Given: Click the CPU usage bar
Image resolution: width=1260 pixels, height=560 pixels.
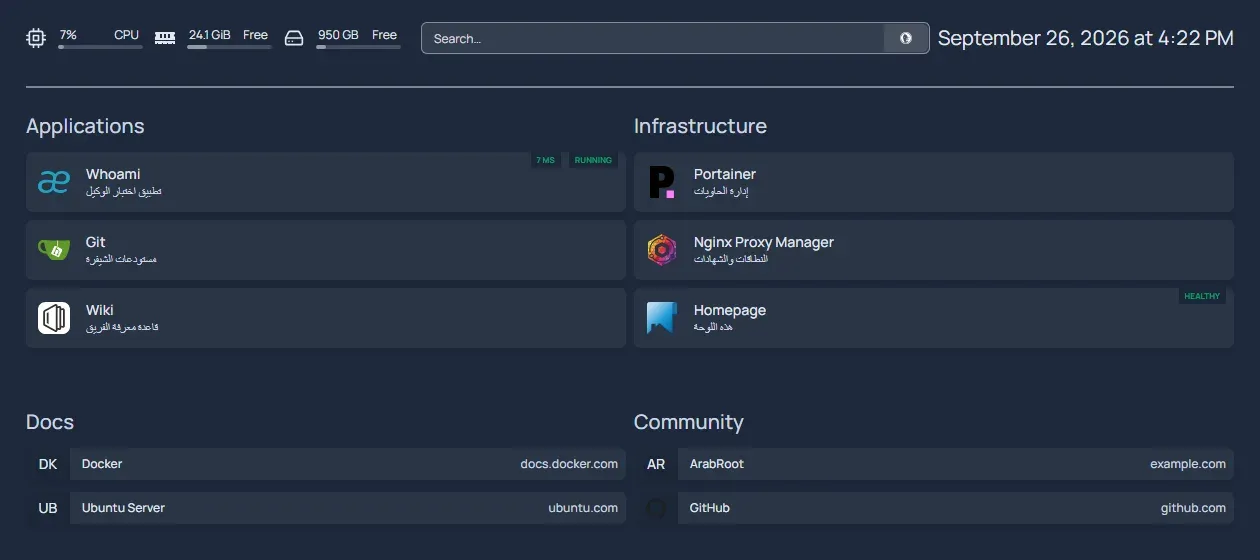Looking at the screenshot, I should (x=99, y=47).
